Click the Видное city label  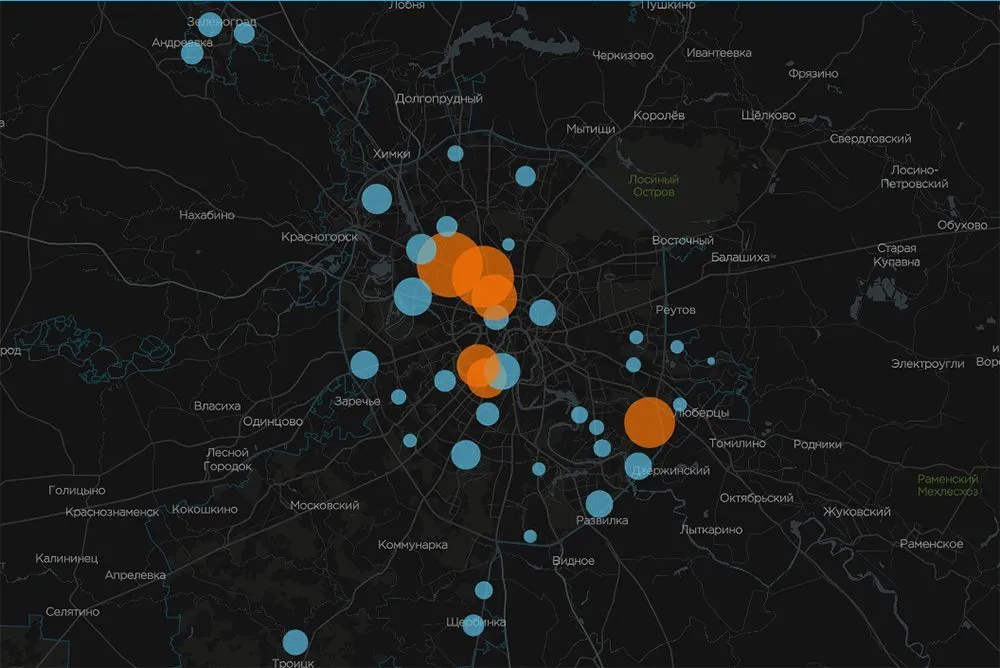tap(573, 561)
